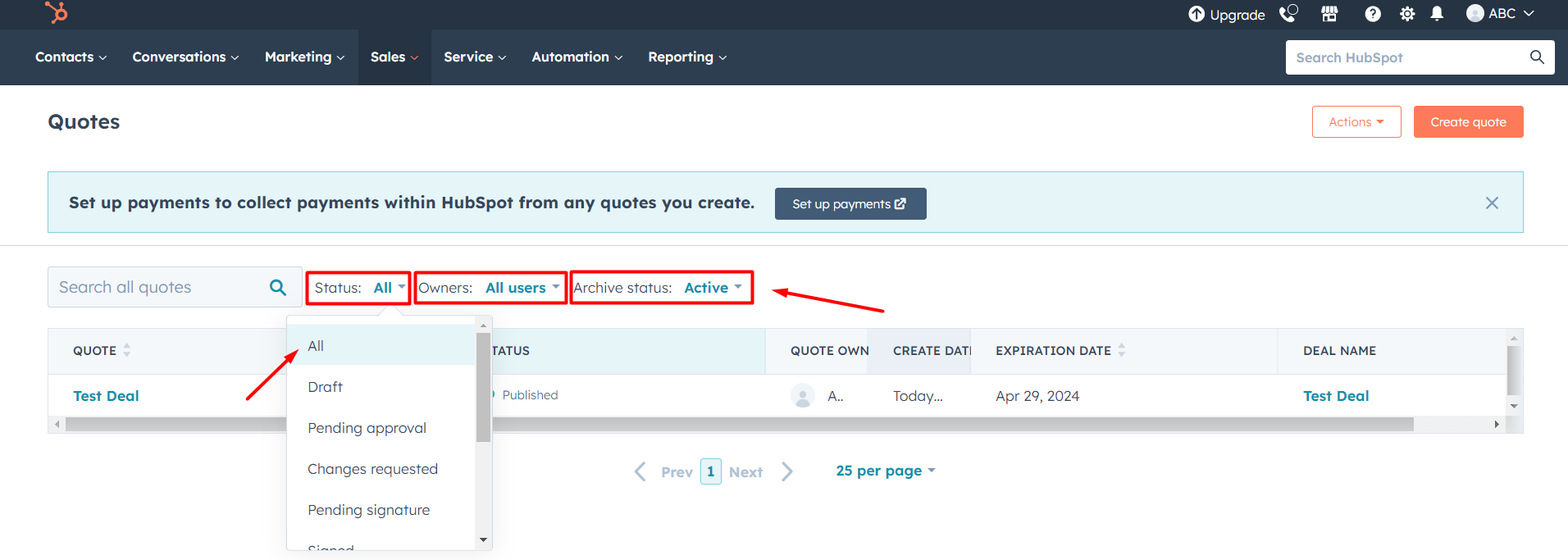The height and width of the screenshot is (560, 1568).
Task: Select Draft in the status list
Action: (381, 387)
